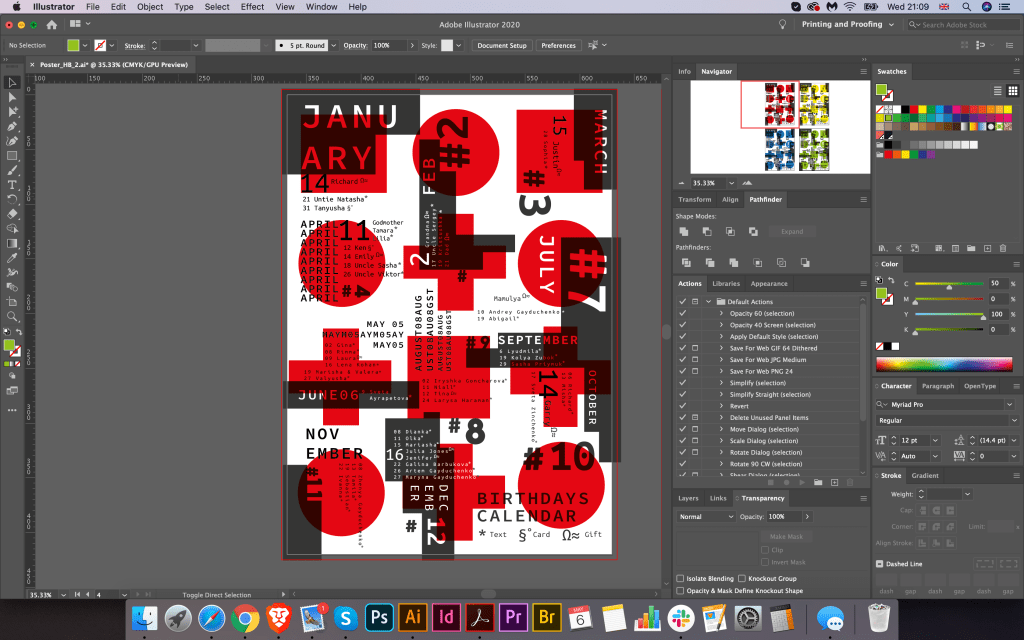Click the Document Setup button
This screenshot has width=1024, height=640.
tap(501, 45)
